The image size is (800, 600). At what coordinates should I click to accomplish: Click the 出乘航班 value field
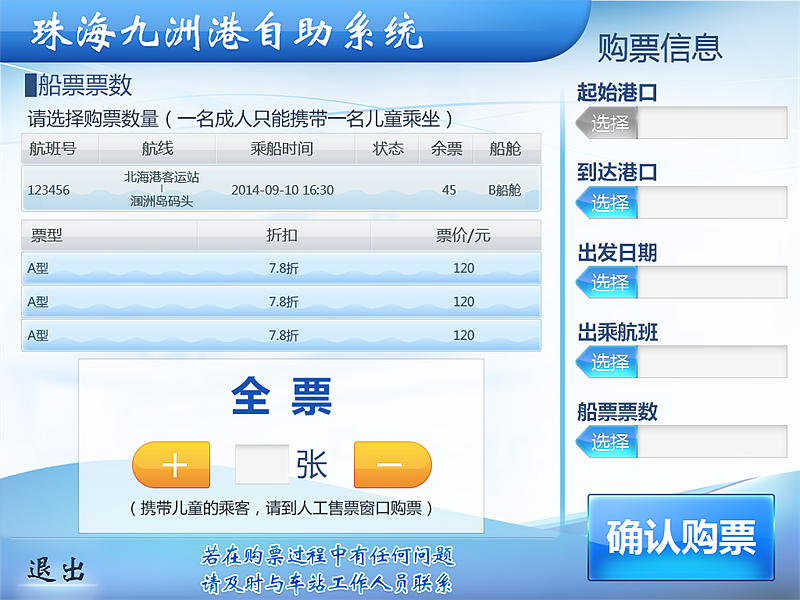(x=712, y=362)
